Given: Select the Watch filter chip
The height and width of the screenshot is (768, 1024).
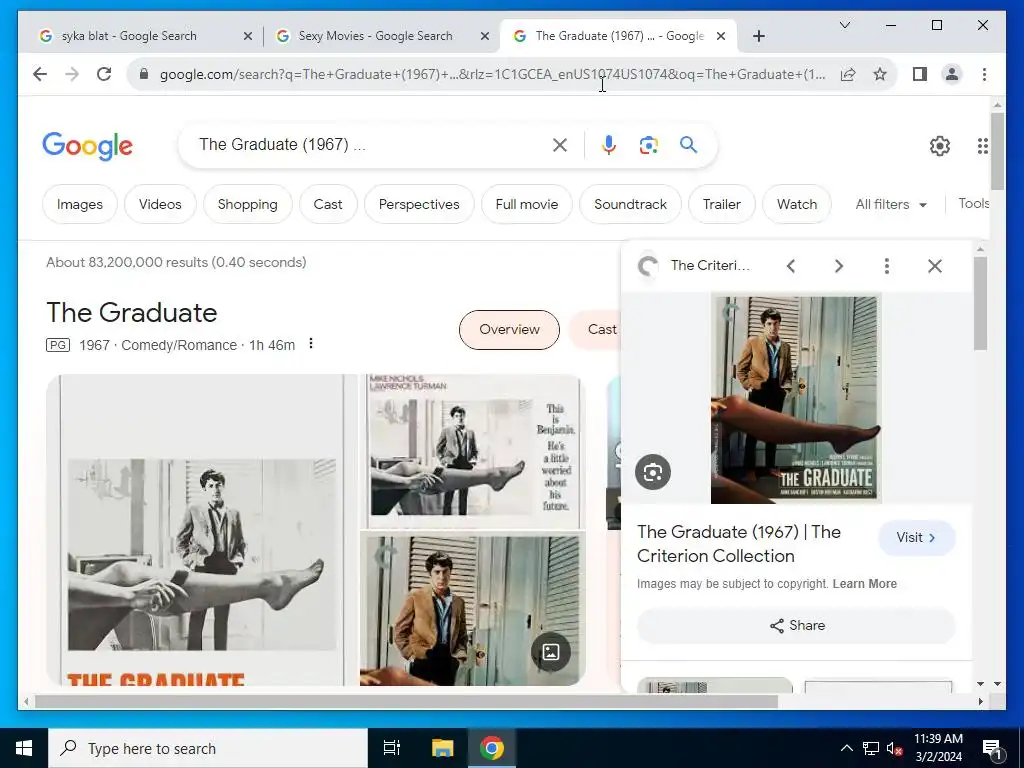Looking at the screenshot, I should 797,204.
